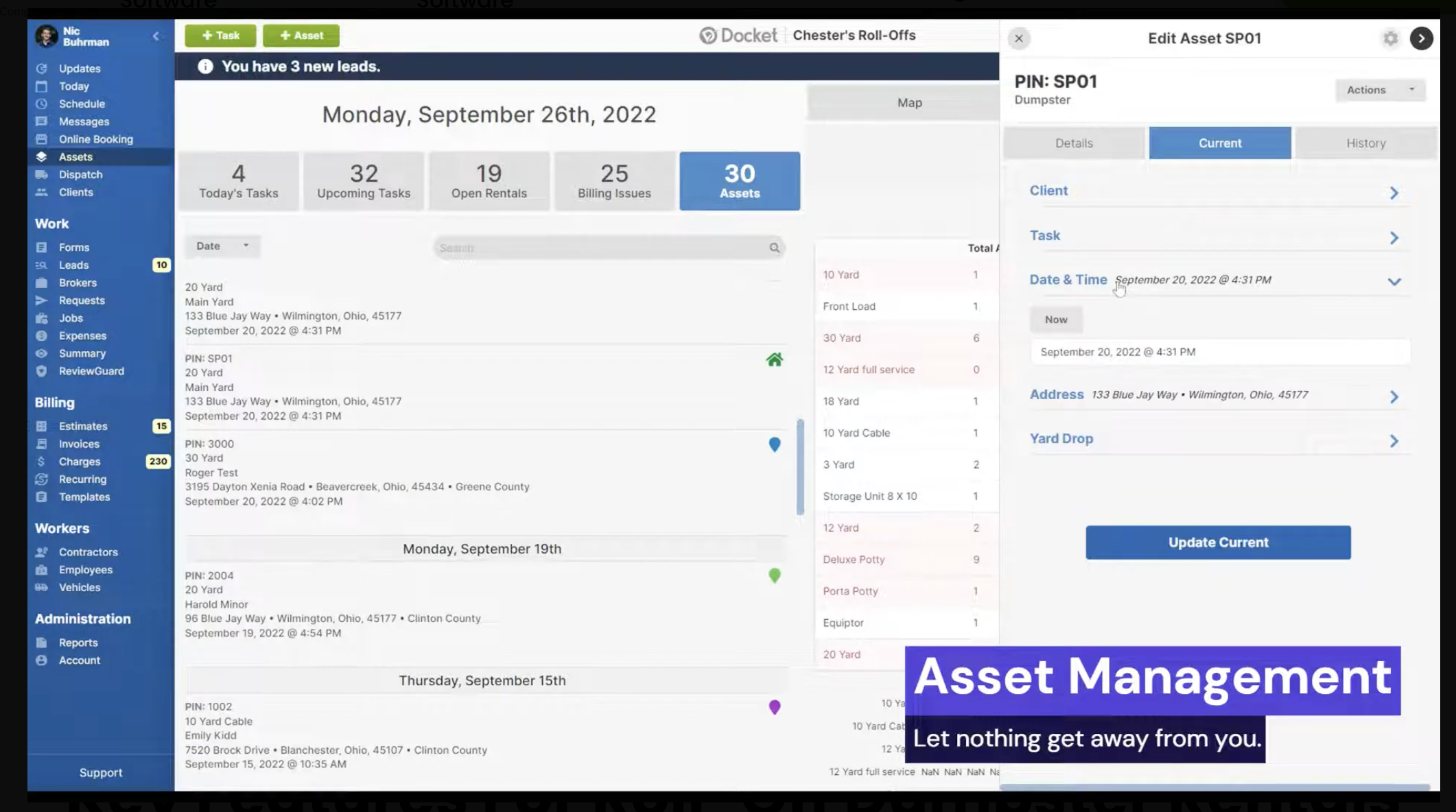Expand the Client section chevron
This screenshot has height=812, width=1456.
pos(1394,193)
